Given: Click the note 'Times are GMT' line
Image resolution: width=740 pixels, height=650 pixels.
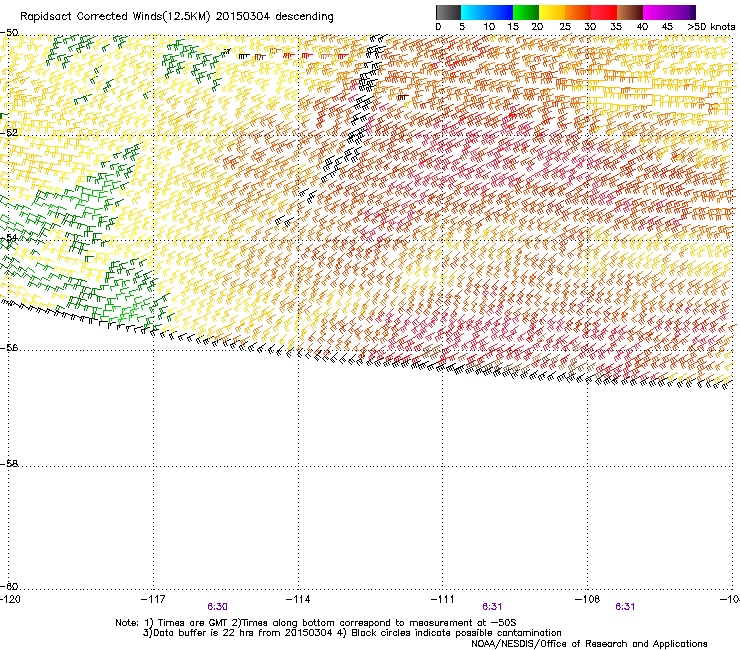Looking at the screenshot, I should [x=316, y=623].
